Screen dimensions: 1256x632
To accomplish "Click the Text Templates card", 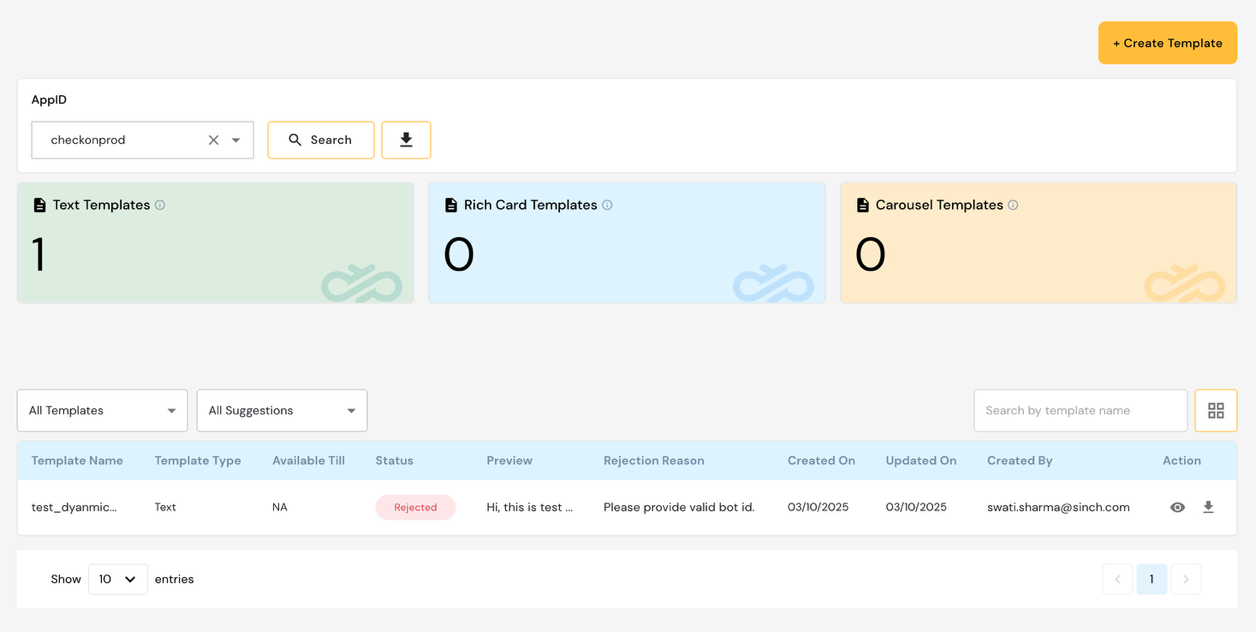I will 215,243.
